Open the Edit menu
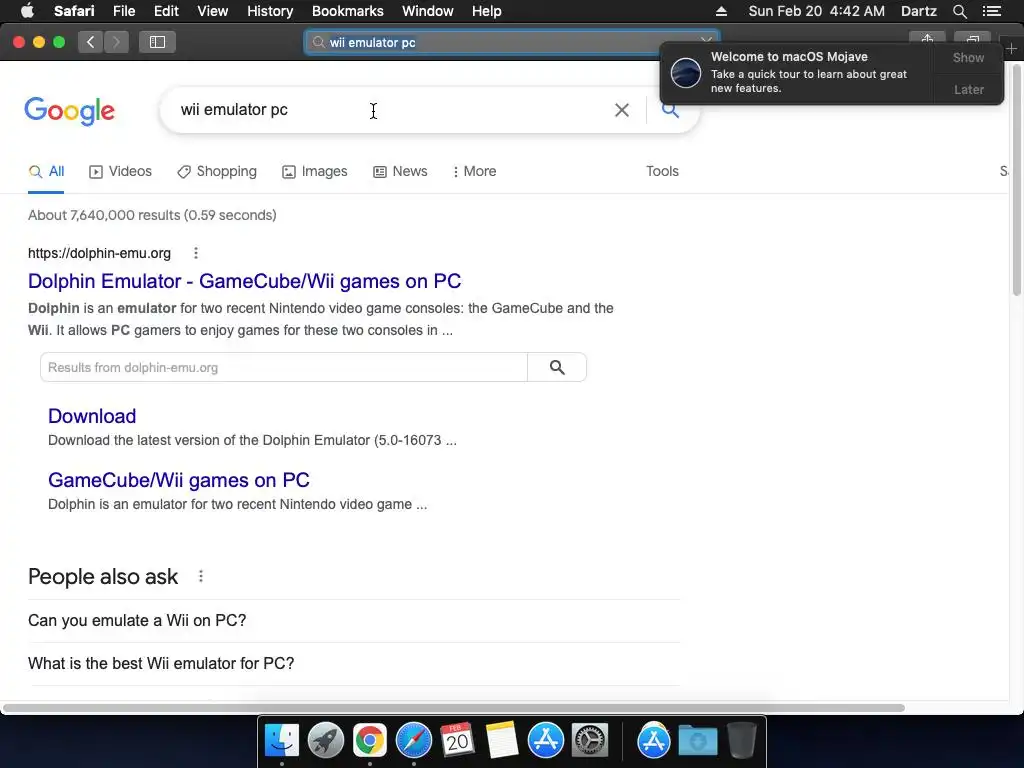 click(166, 11)
